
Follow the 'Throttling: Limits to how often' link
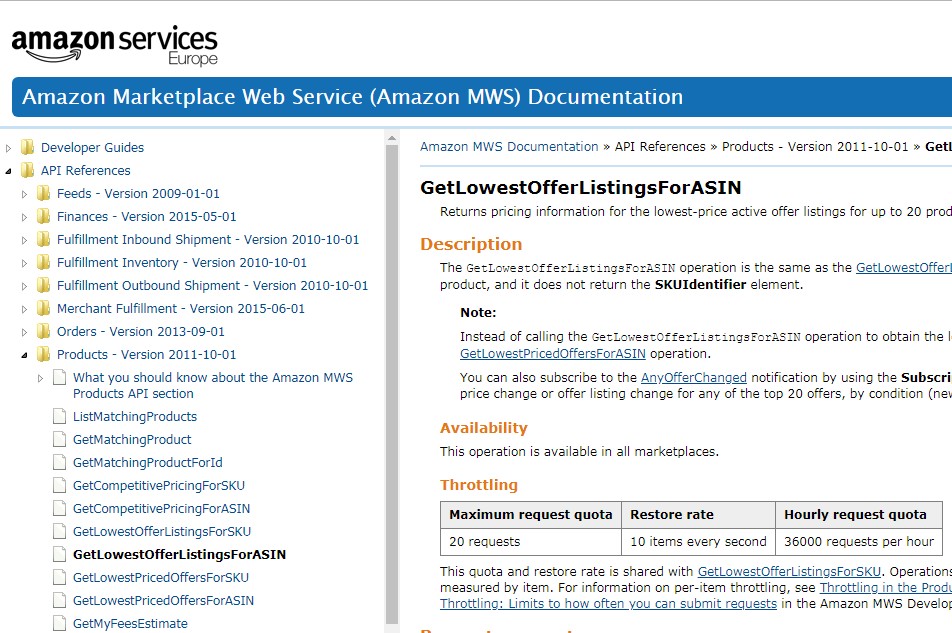pyautogui.click(x=608, y=604)
